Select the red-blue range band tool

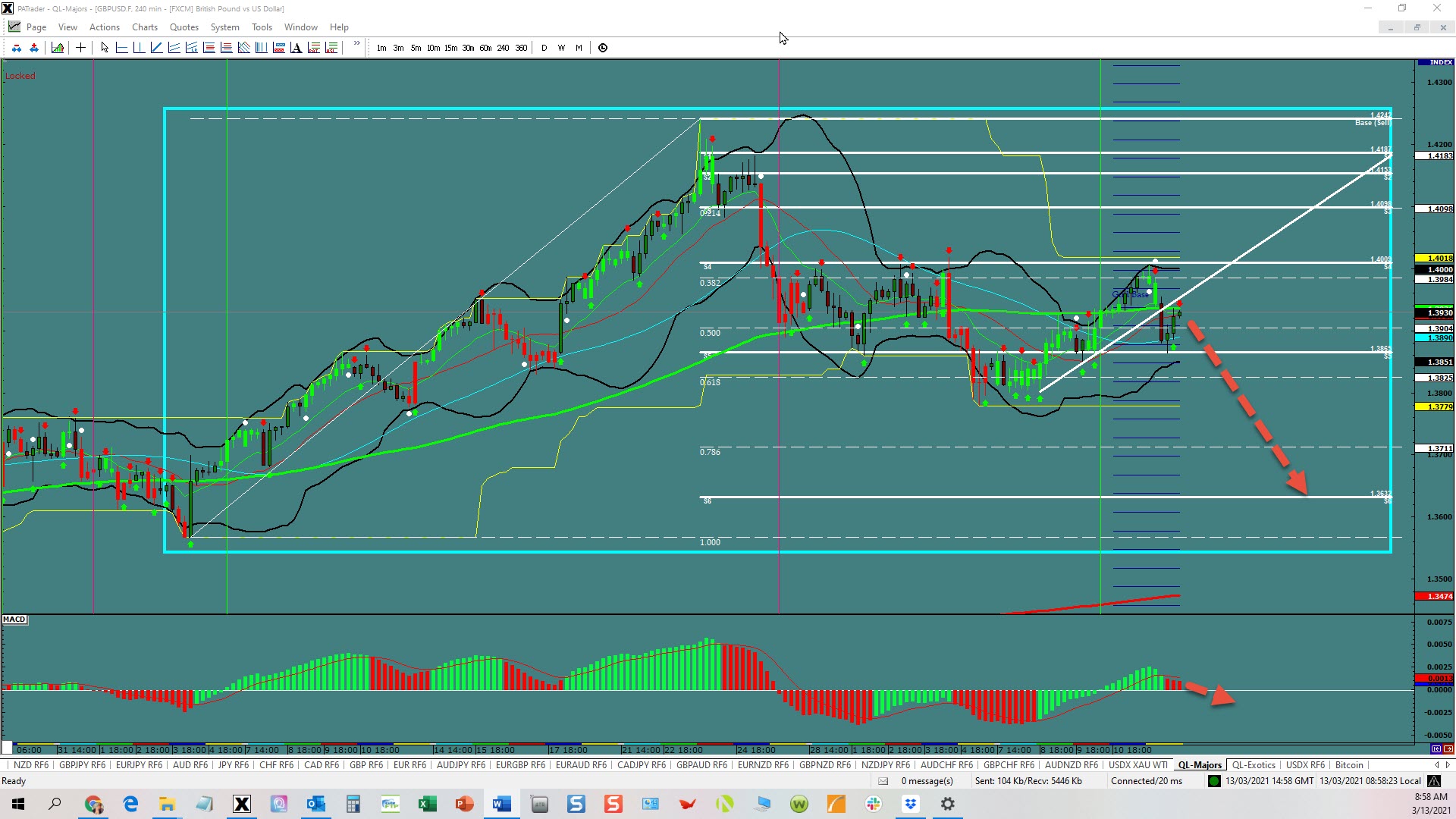(x=278, y=48)
